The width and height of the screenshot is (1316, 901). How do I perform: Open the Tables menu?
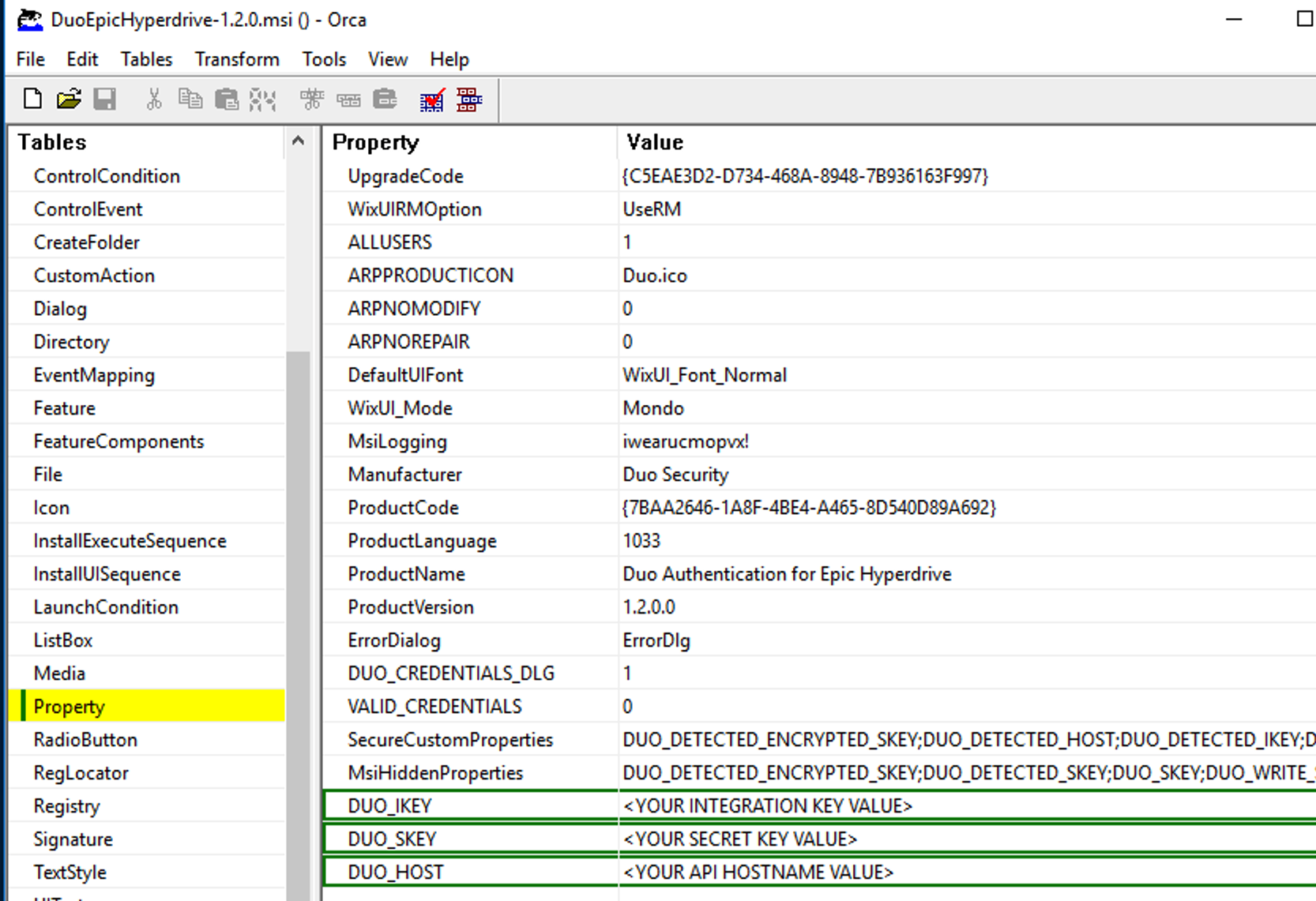point(146,59)
